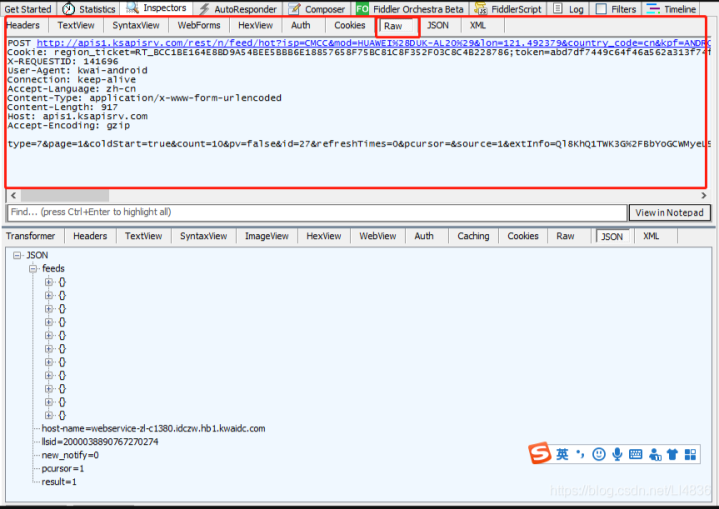Open response SyntaxView tab

pos(204,236)
